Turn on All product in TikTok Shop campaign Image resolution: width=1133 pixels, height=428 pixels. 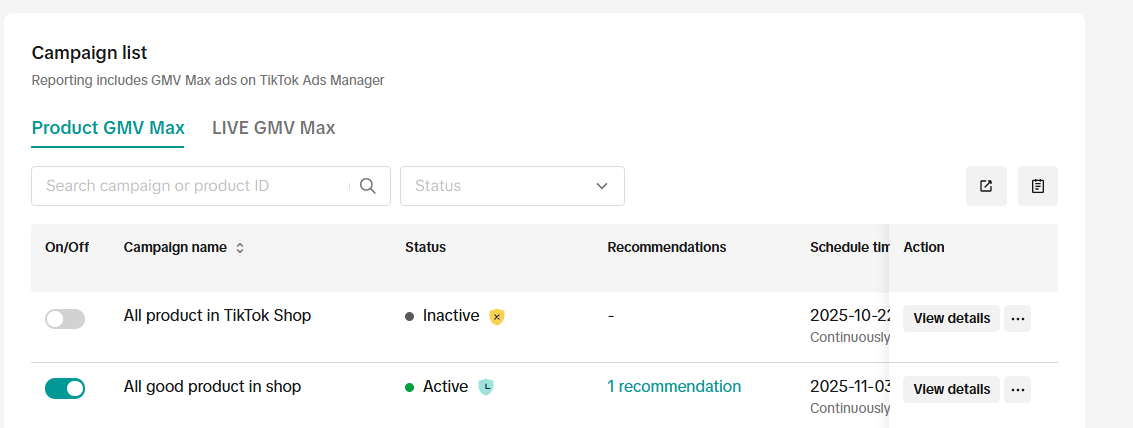[x=65, y=319]
